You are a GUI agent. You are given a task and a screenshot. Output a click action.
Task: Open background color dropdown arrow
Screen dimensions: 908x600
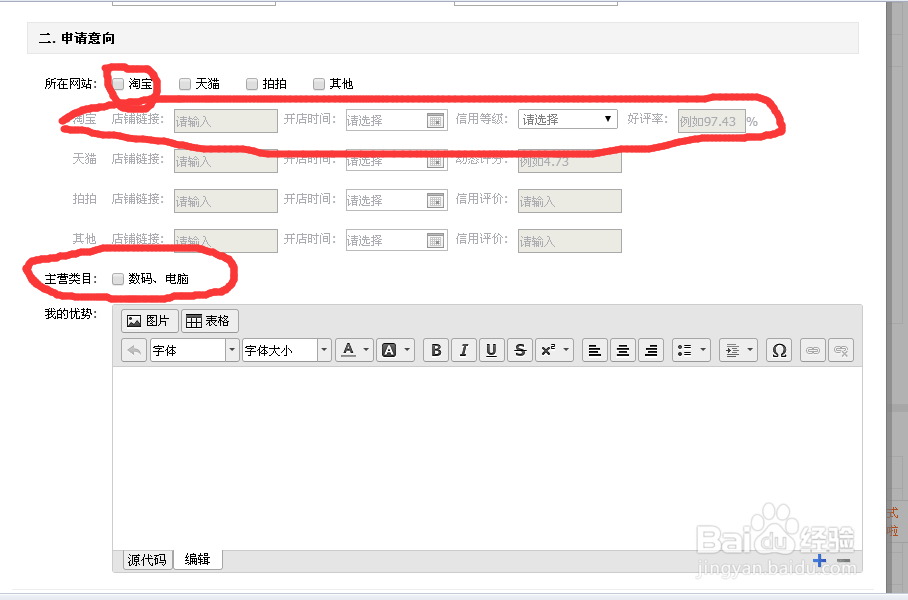tap(408, 350)
